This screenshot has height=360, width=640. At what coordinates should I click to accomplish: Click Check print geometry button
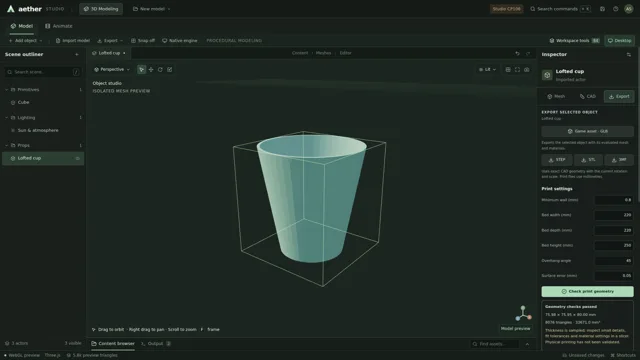pyautogui.click(x=587, y=291)
